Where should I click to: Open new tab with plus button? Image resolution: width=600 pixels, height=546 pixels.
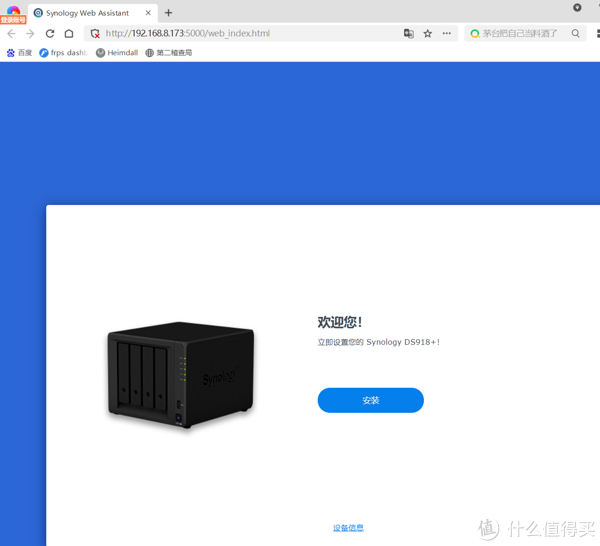168,13
